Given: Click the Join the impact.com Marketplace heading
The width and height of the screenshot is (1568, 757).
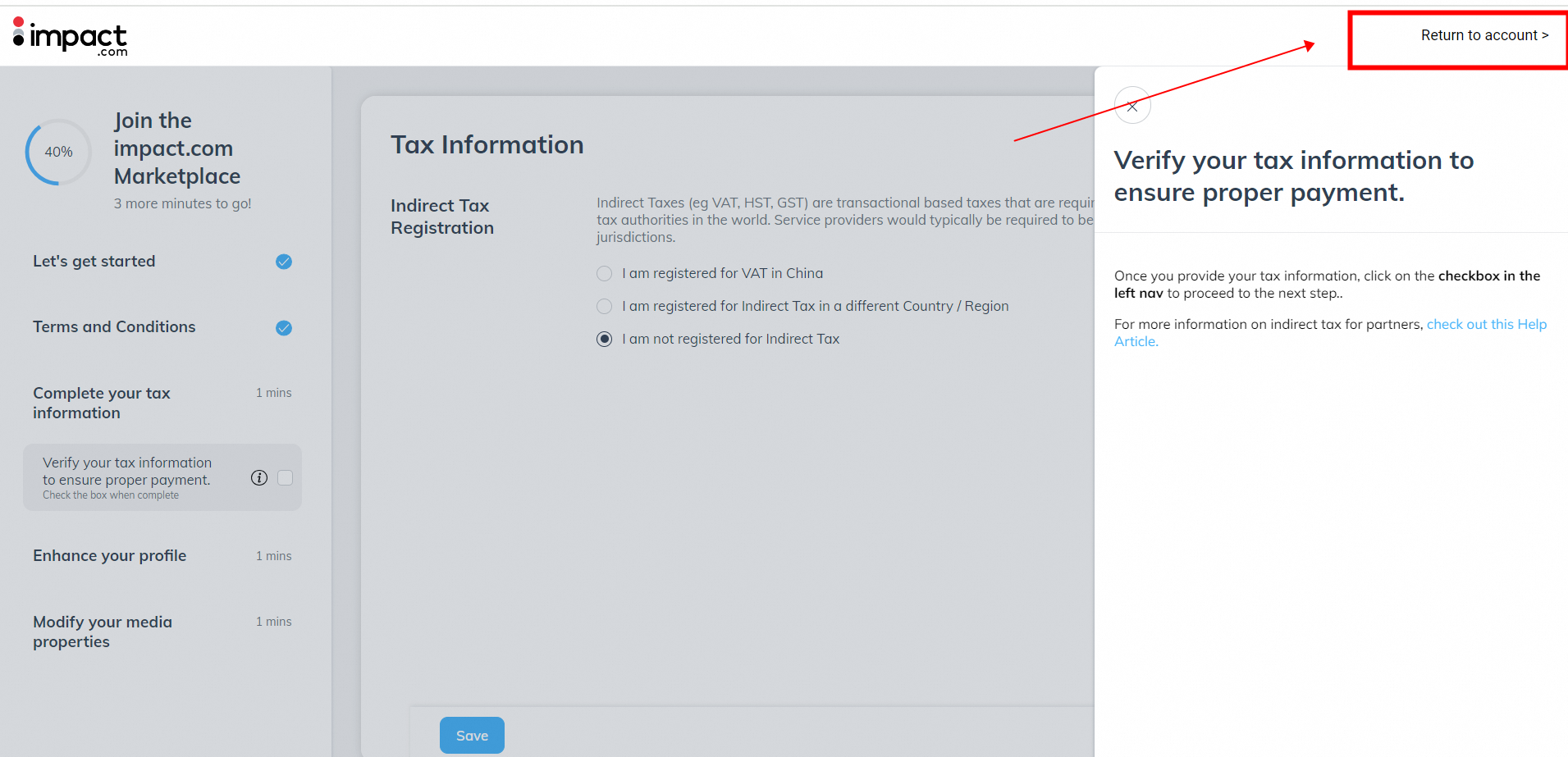Looking at the screenshot, I should pyautogui.click(x=176, y=148).
